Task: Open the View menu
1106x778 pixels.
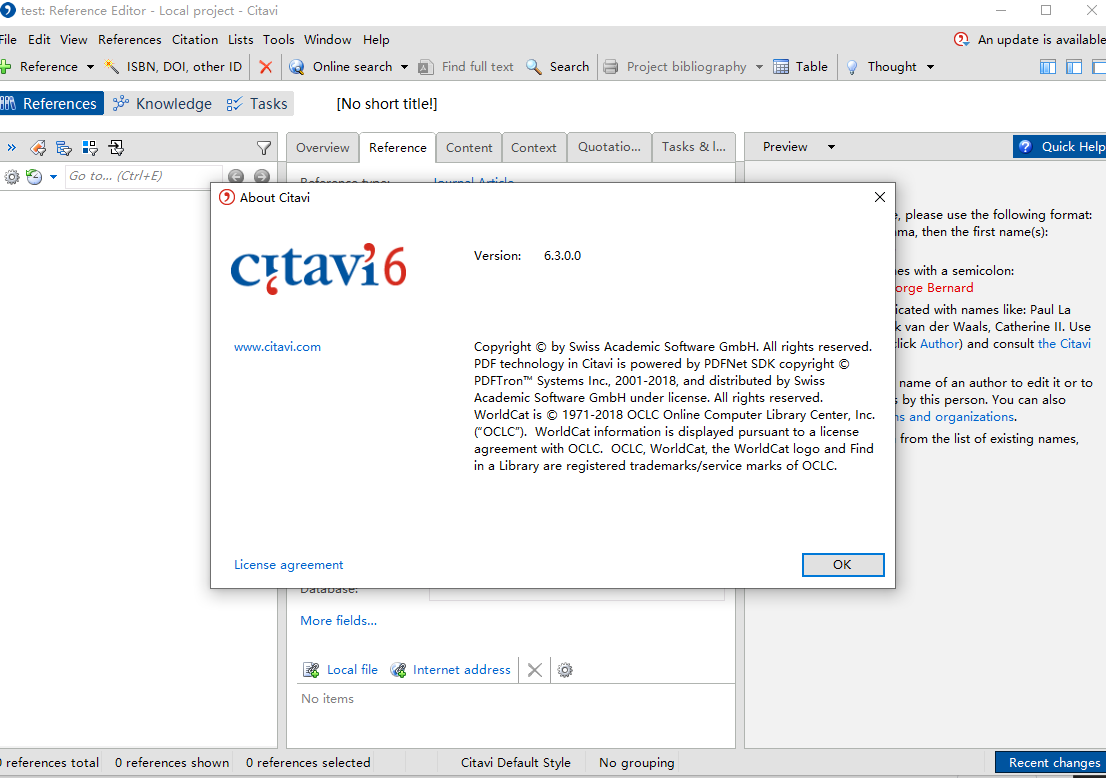Action: (73, 39)
